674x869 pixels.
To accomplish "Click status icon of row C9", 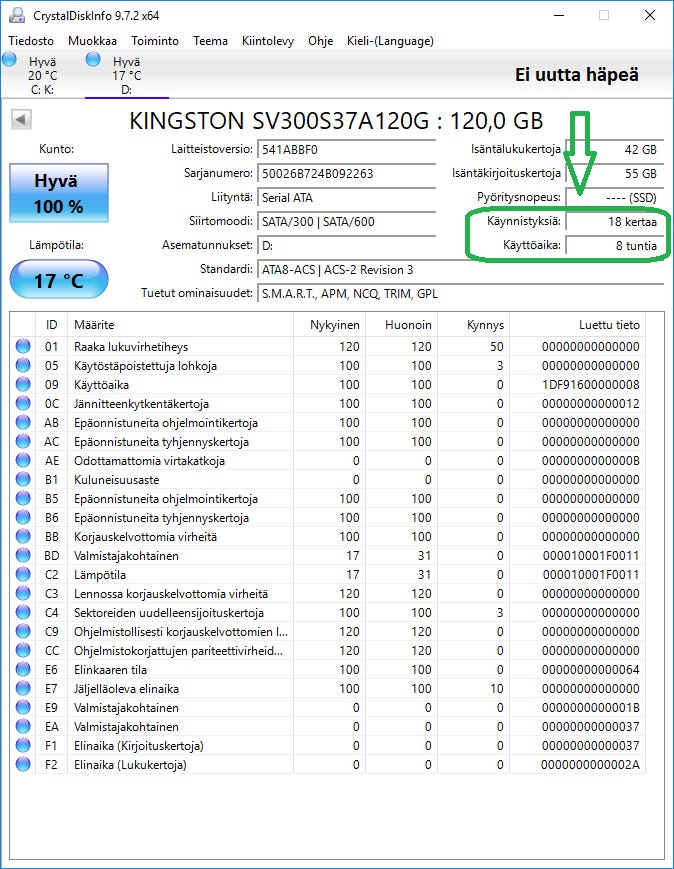I will point(23,632).
